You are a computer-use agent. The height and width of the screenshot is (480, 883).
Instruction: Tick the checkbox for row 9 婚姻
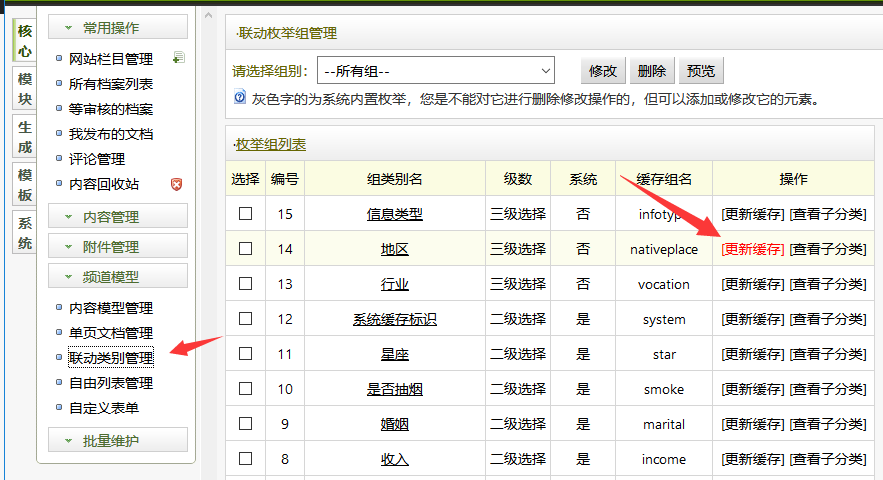pyautogui.click(x=246, y=423)
